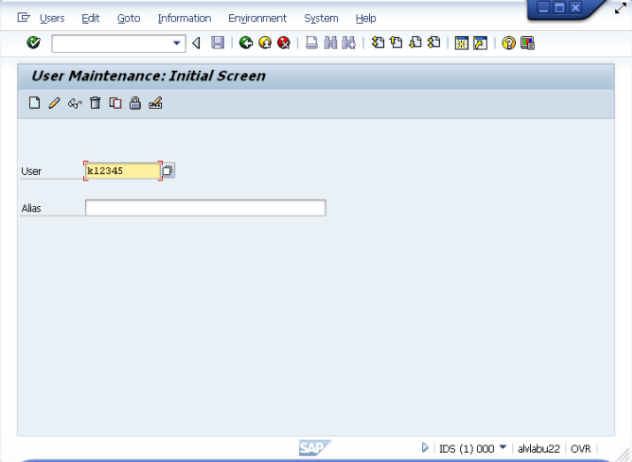
Task: Create new user with blank page icon
Action: coord(34,103)
